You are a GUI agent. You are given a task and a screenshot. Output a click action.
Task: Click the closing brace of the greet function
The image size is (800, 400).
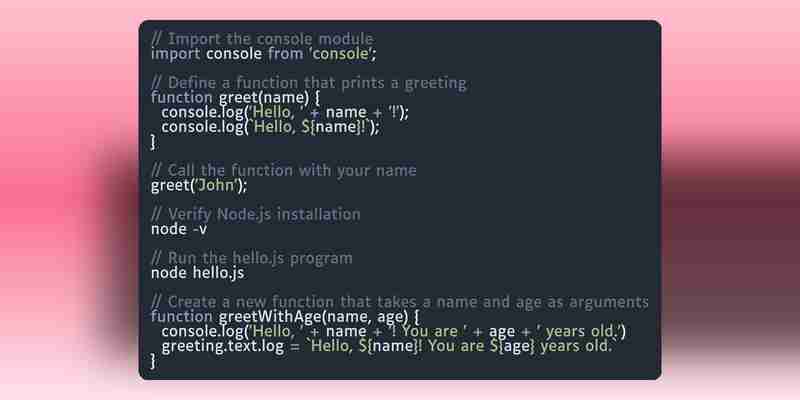point(154,142)
